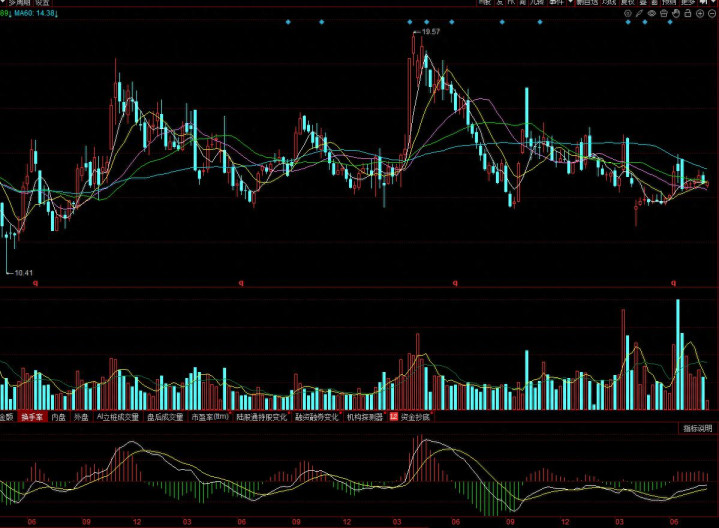Select the 换手率 indicator tab
The height and width of the screenshot is (528, 719).
(32, 417)
